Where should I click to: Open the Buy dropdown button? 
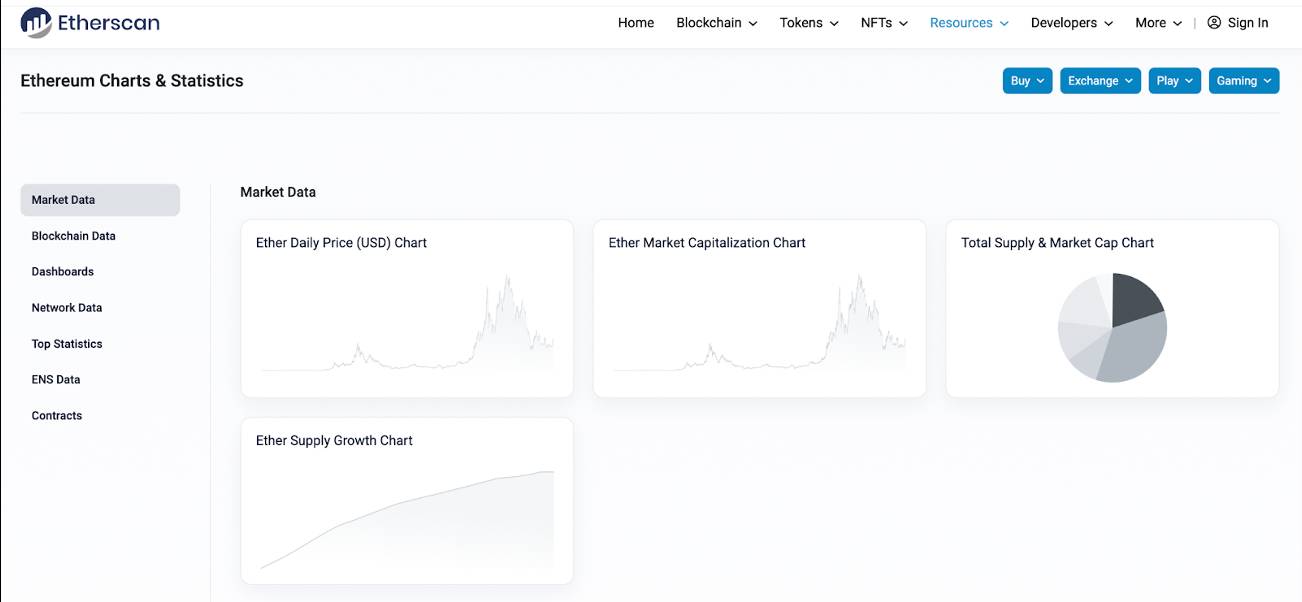coord(1028,81)
